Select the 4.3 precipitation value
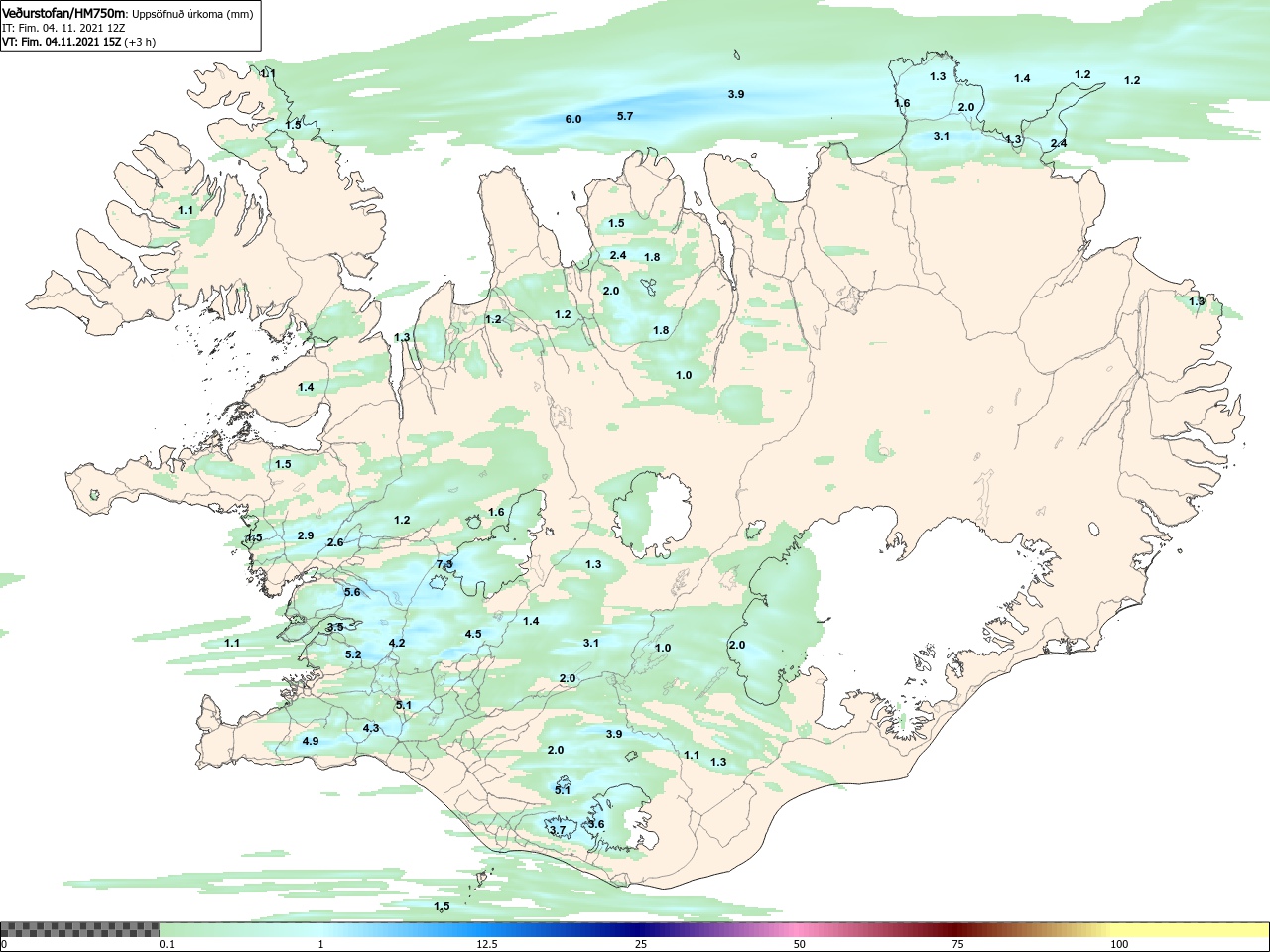This screenshot has width=1270, height=952. [371, 728]
